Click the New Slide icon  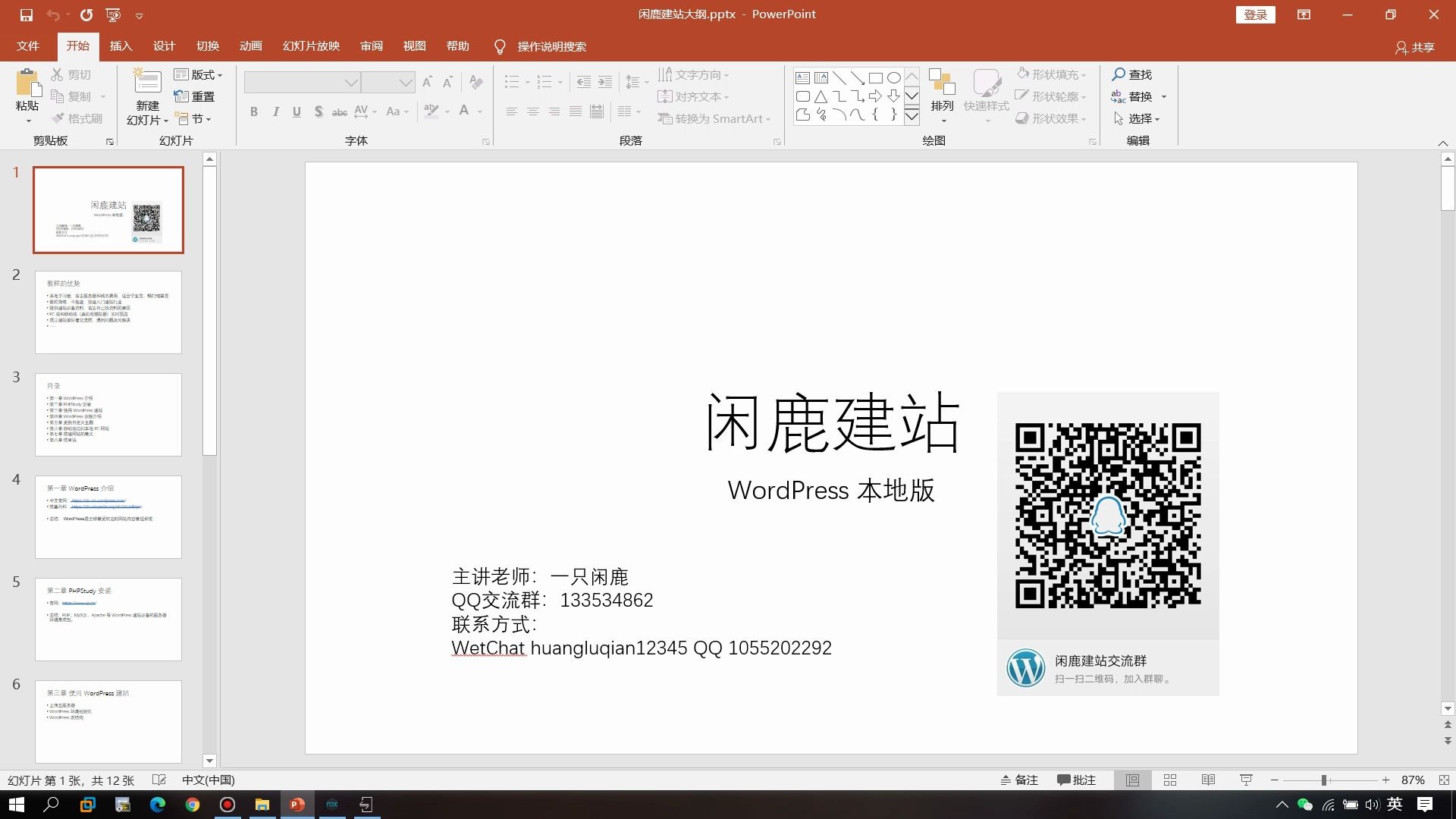pyautogui.click(x=147, y=83)
